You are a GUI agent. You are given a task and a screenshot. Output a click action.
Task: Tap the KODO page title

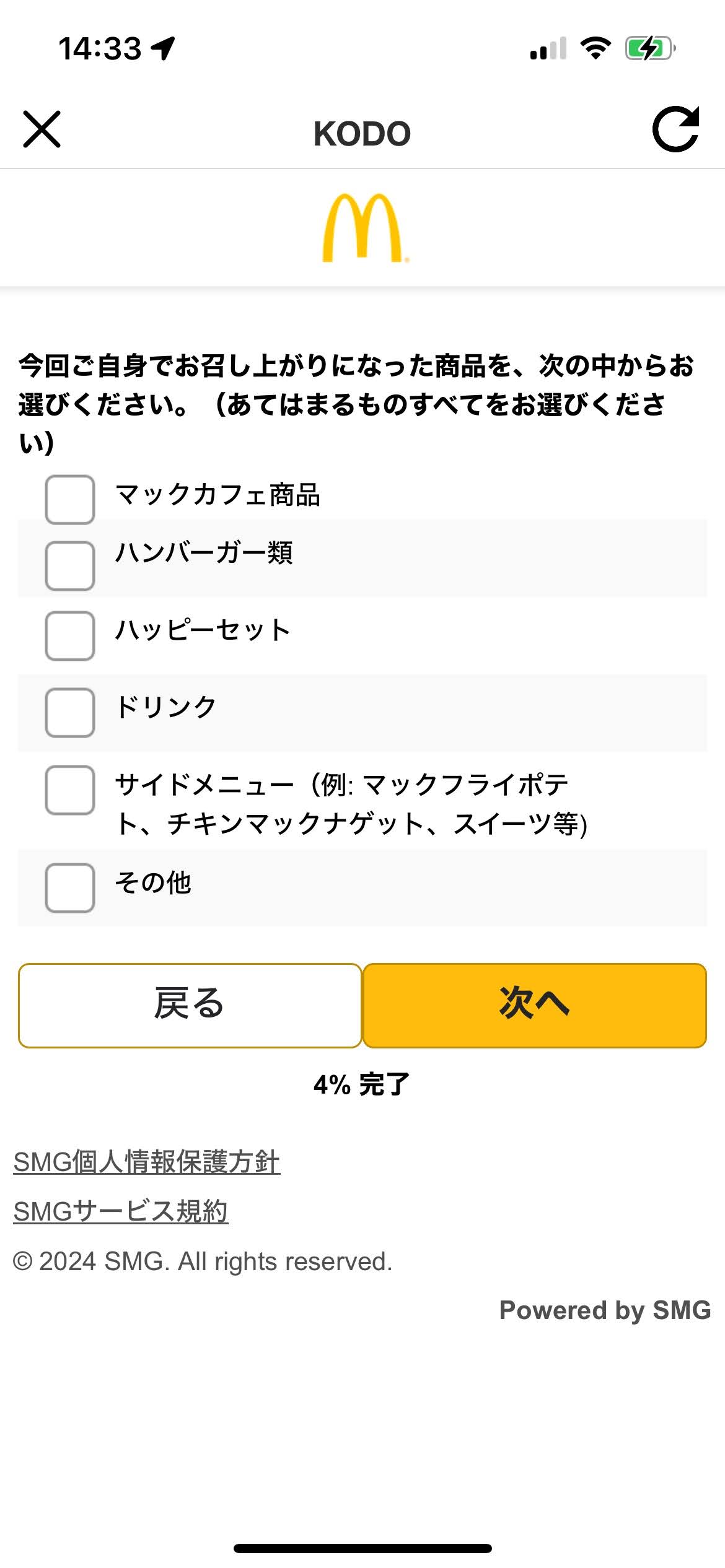point(362,134)
